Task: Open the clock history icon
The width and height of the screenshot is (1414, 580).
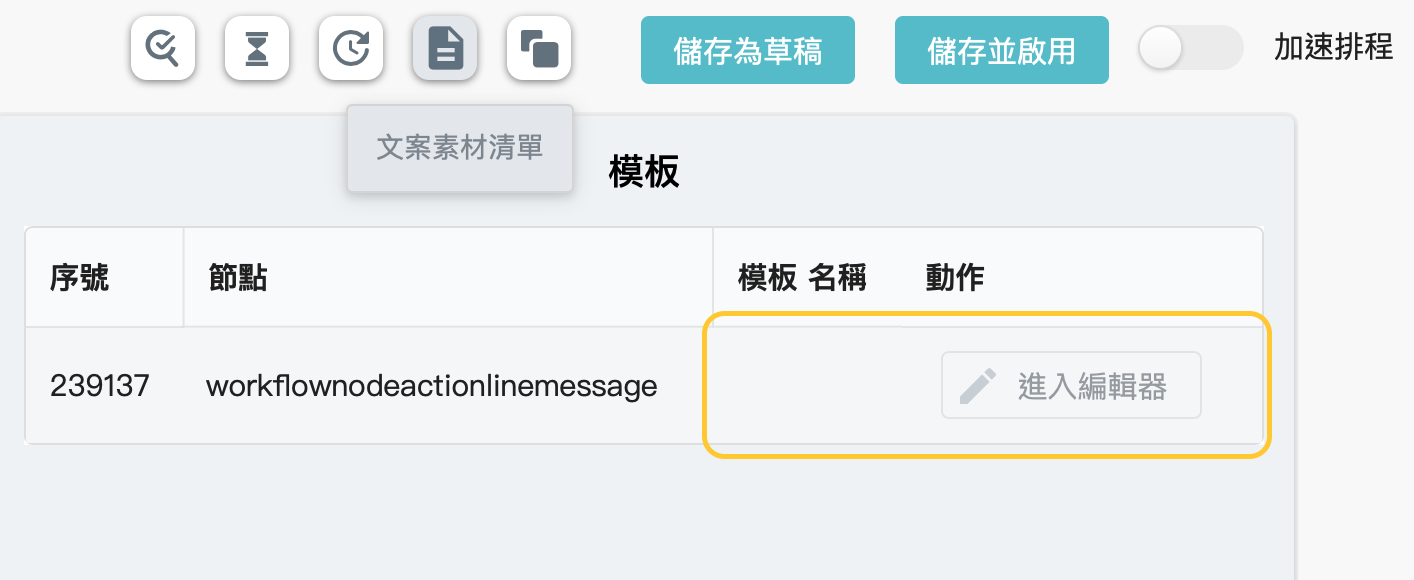Action: [351, 48]
